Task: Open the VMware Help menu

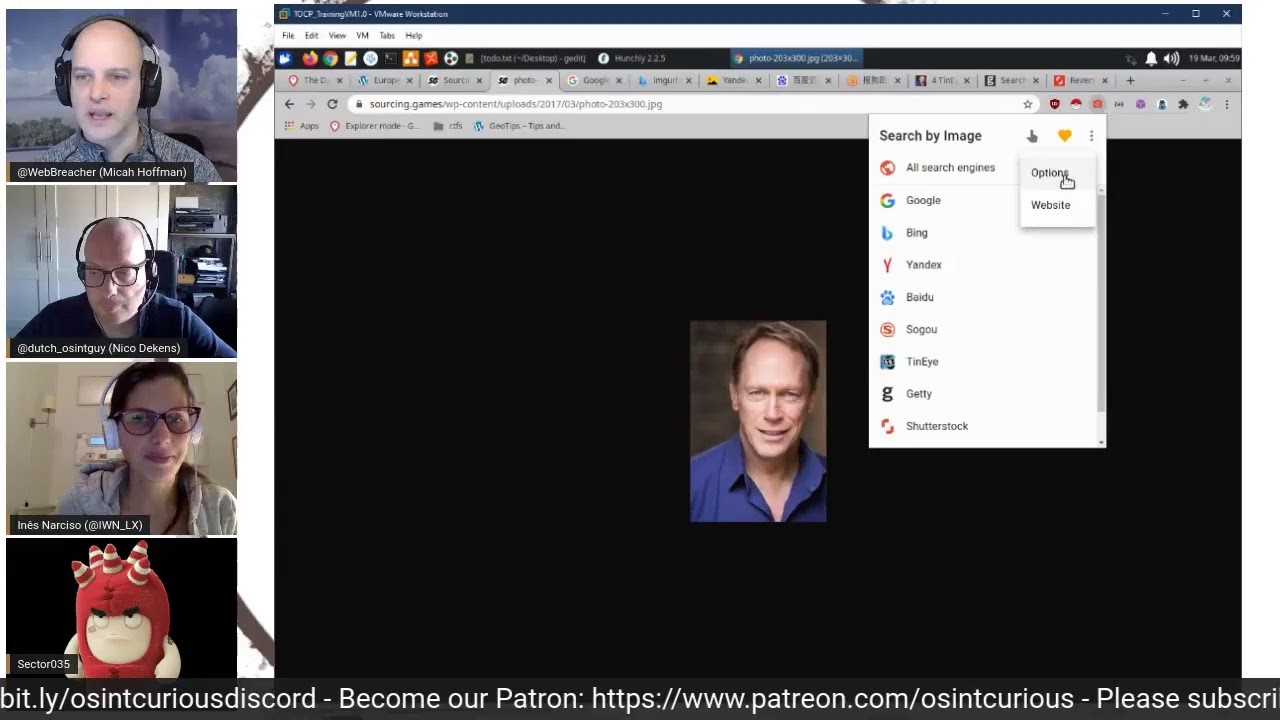Action: pyautogui.click(x=414, y=36)
